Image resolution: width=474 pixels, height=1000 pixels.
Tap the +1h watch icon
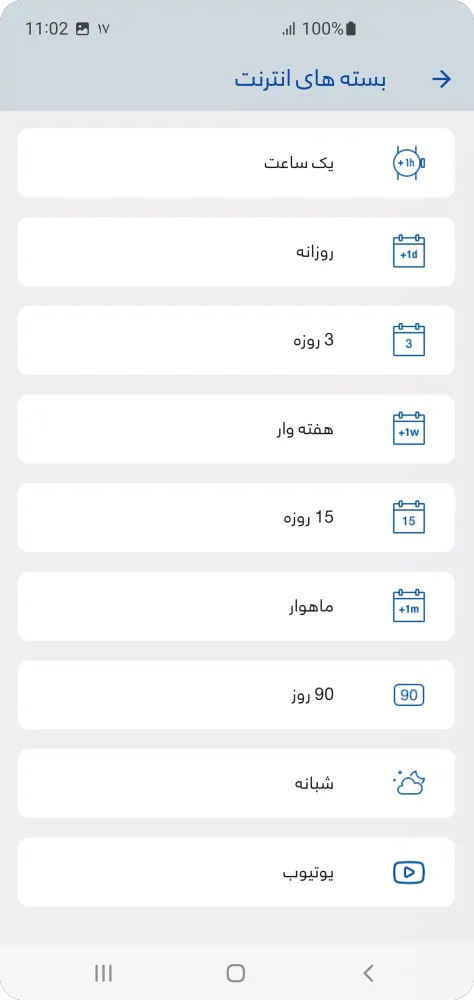(x=409, y=163)
